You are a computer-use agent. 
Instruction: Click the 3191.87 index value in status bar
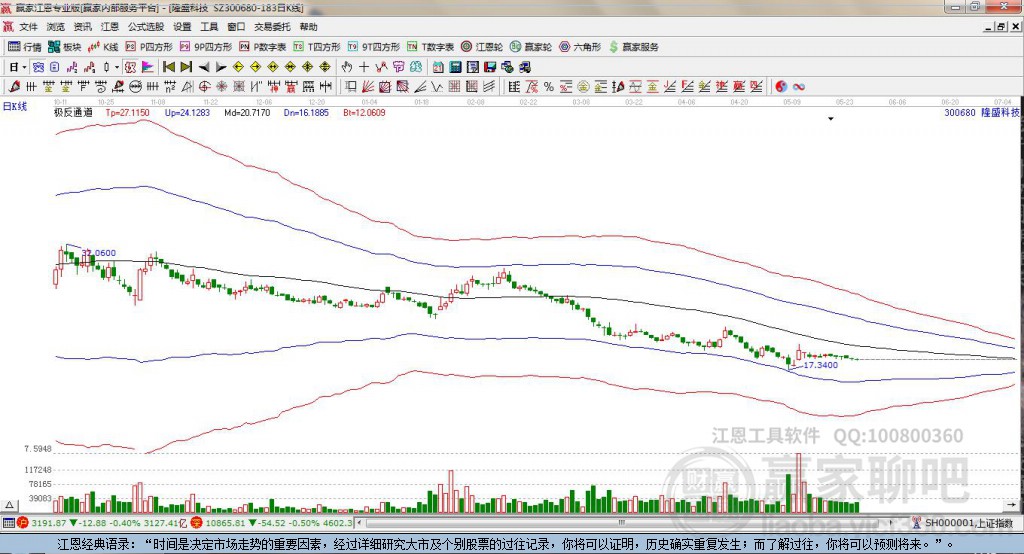pos(48,523)
